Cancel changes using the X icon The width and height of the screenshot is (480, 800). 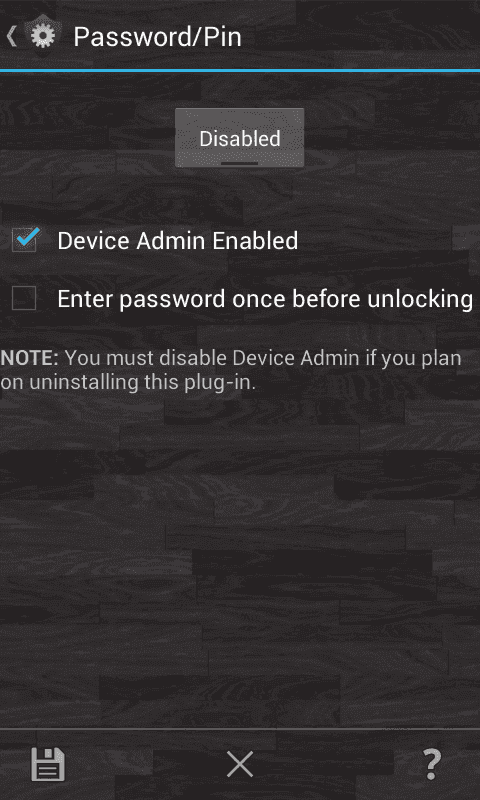coord(240,764)
